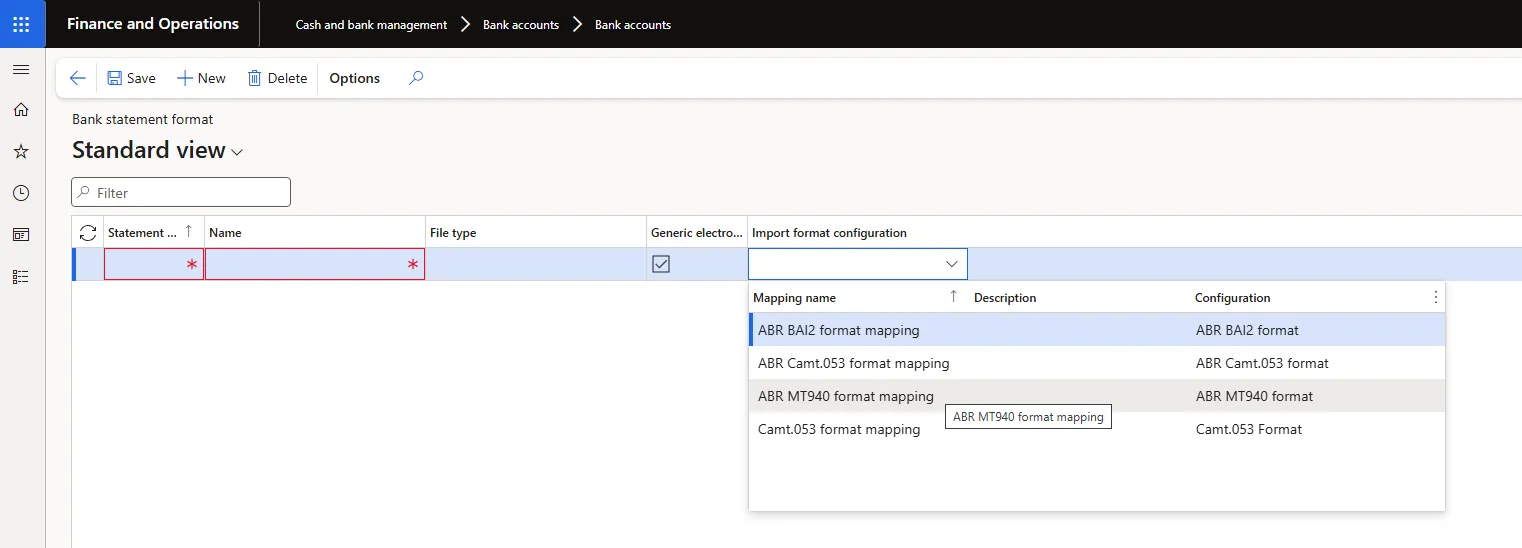Delete the selected record

tap(277, 78)
